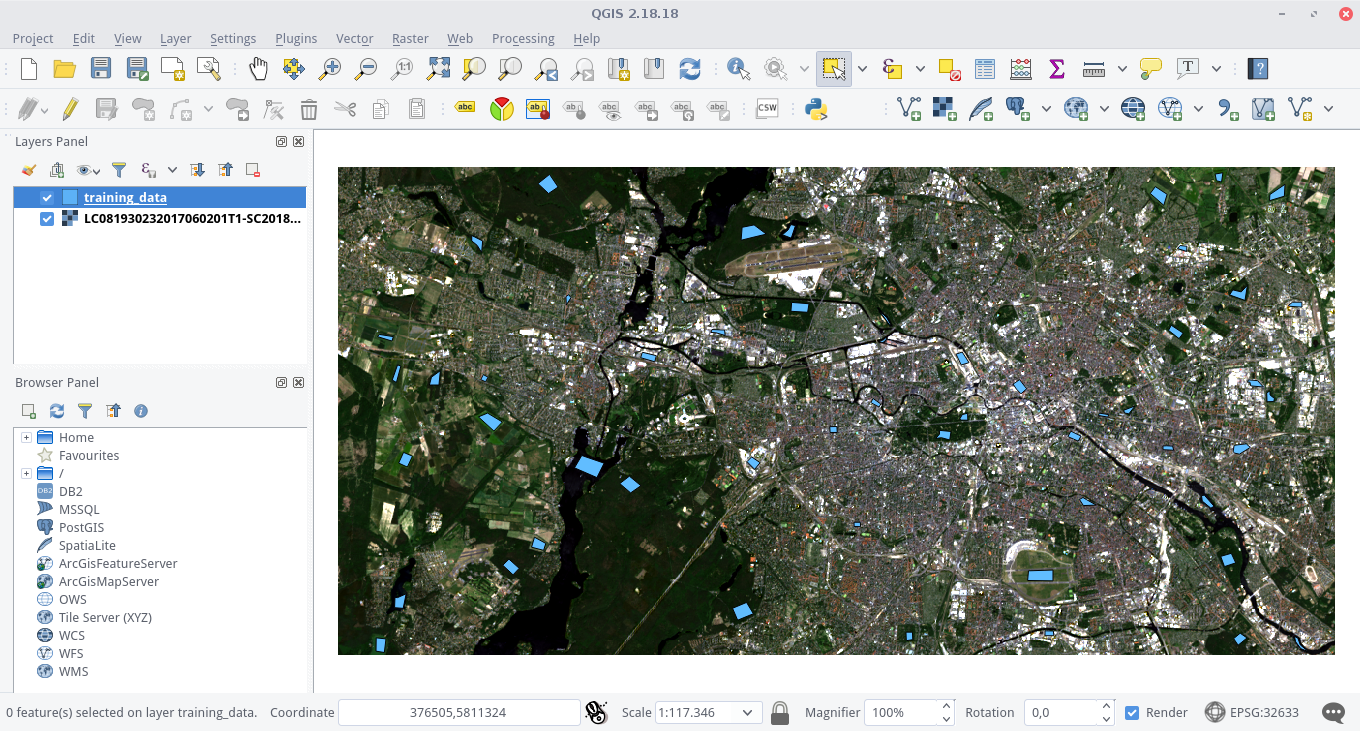This screenshot has height=732, width=1360.
Task: Click the Python console icon
Action: [x=817, y=108]
